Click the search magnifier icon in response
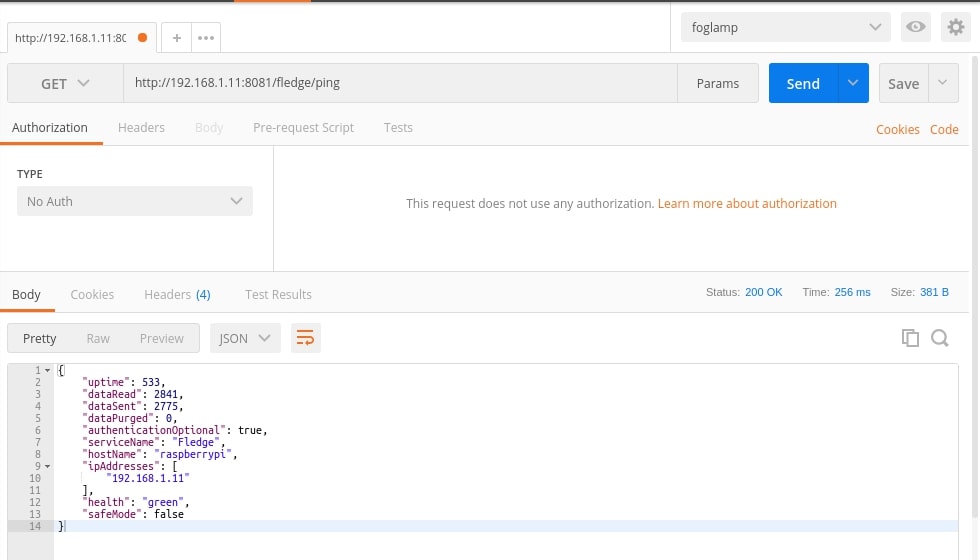 point(940,338)
